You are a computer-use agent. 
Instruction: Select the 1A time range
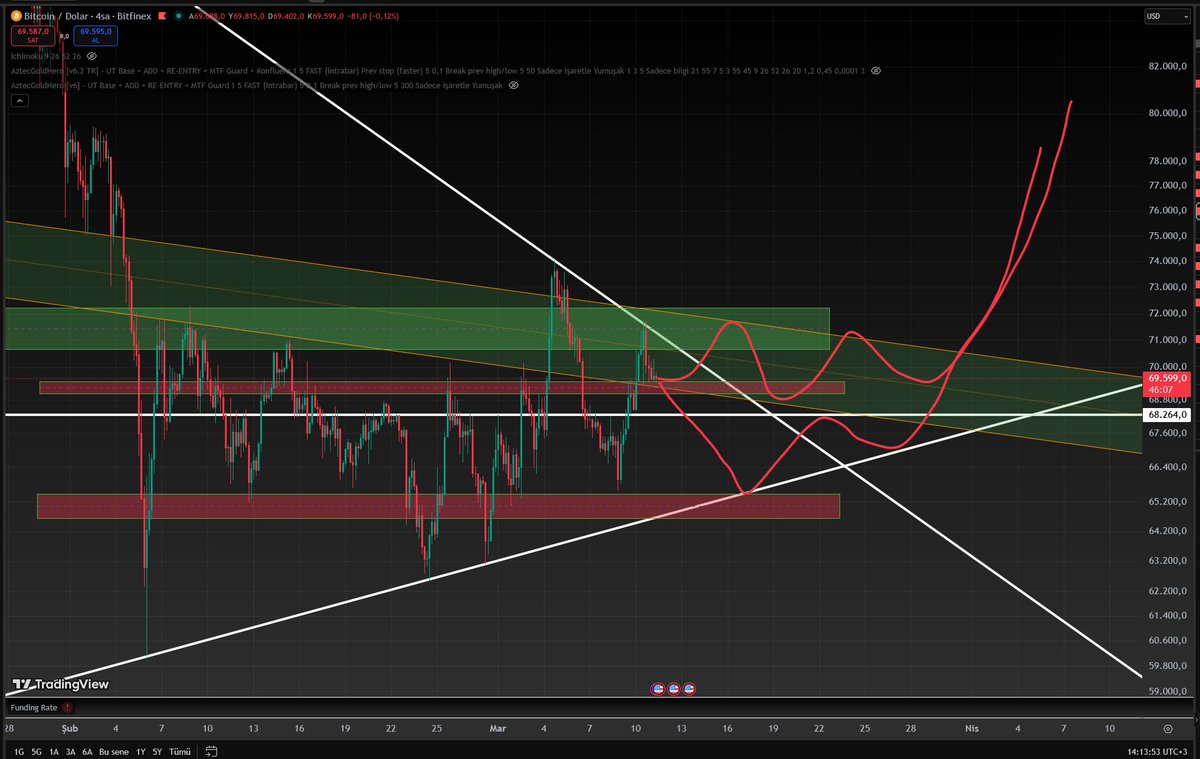[x=56, y=751]
